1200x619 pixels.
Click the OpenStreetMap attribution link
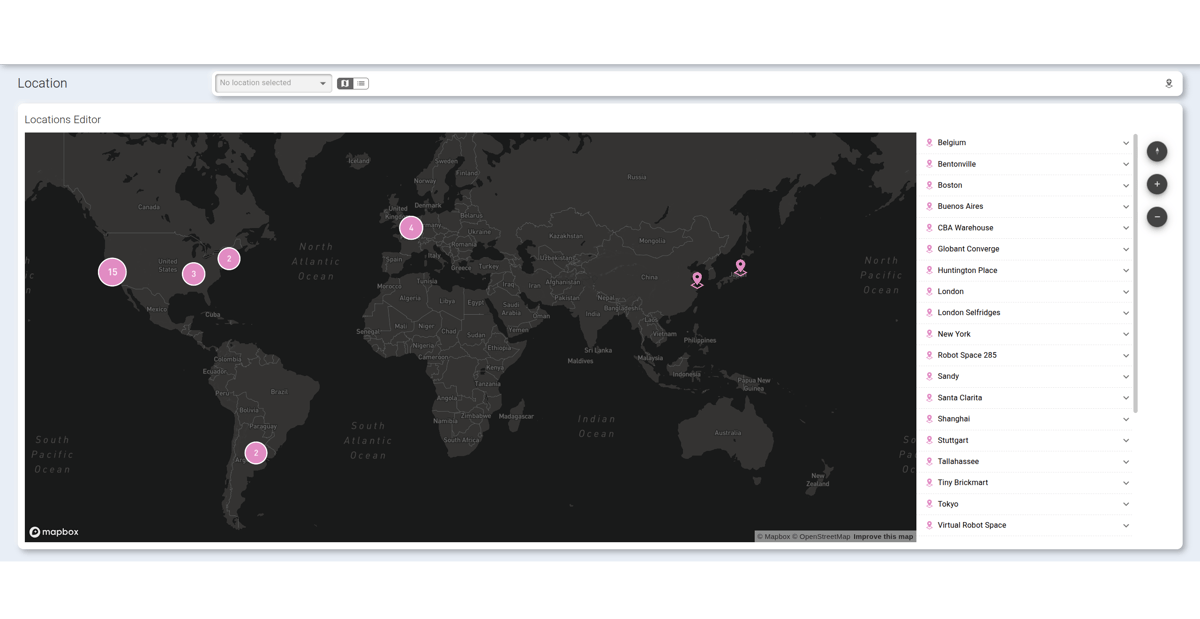(x=821, y=536)
